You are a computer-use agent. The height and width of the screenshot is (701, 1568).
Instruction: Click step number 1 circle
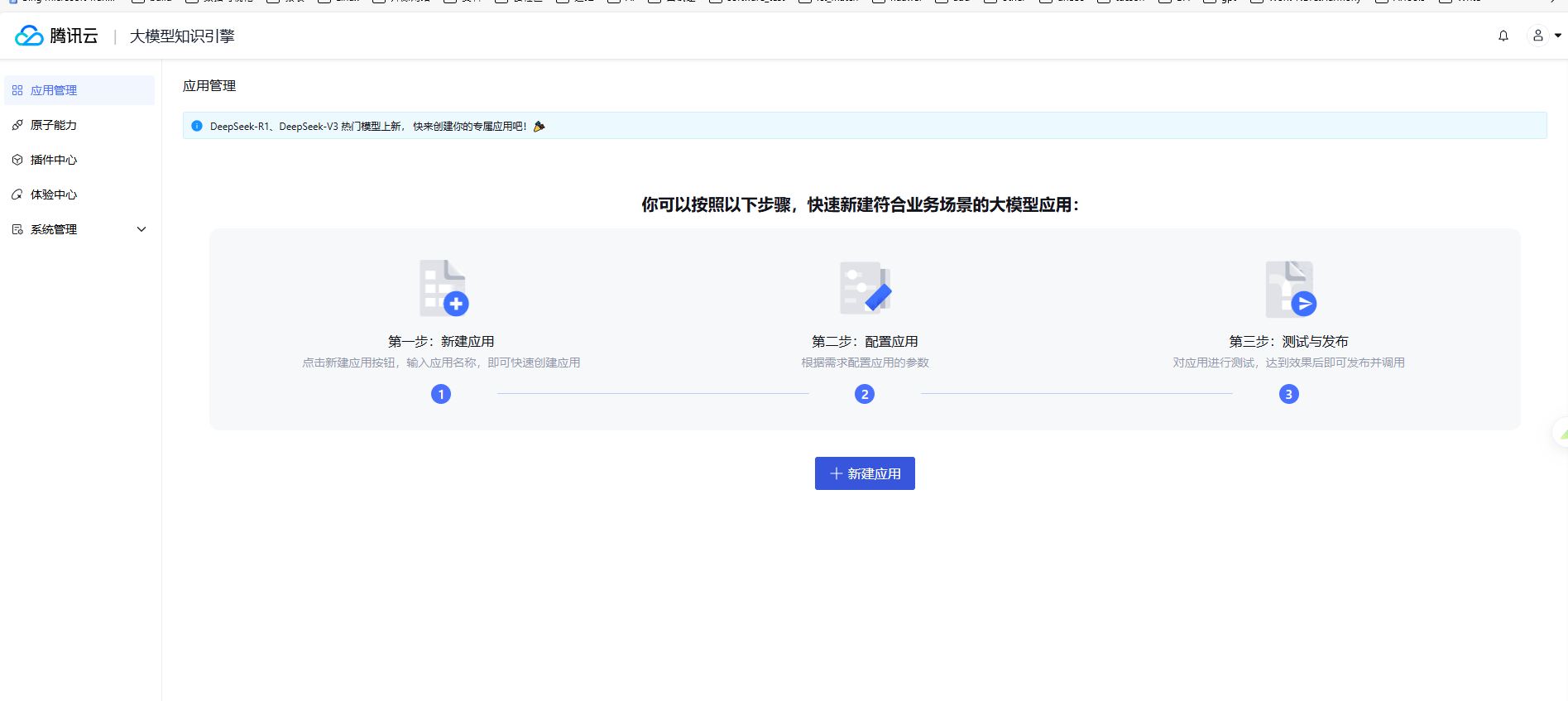(x=441, y=394)
